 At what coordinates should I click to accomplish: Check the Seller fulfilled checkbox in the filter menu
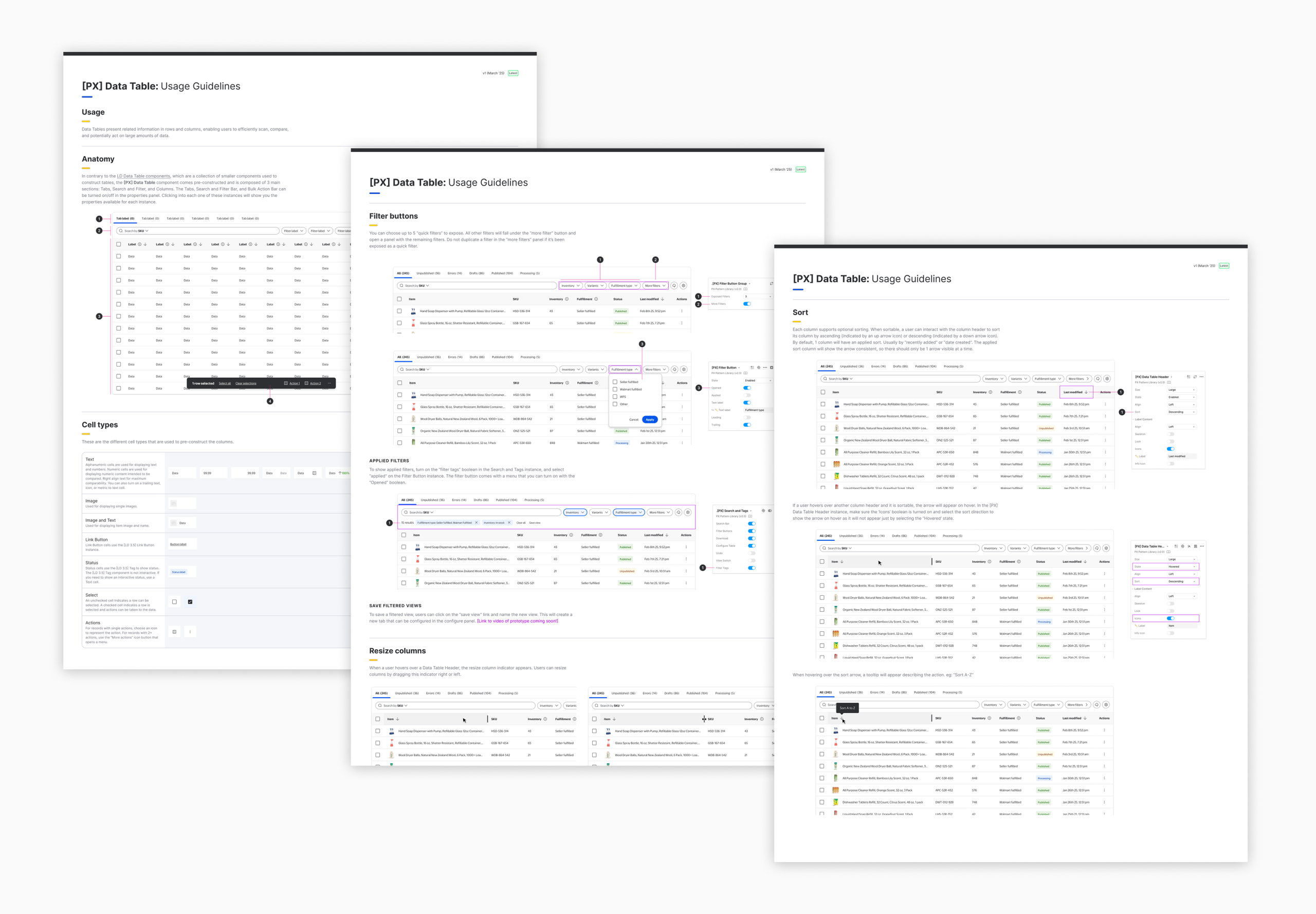[x=614, y=381]
